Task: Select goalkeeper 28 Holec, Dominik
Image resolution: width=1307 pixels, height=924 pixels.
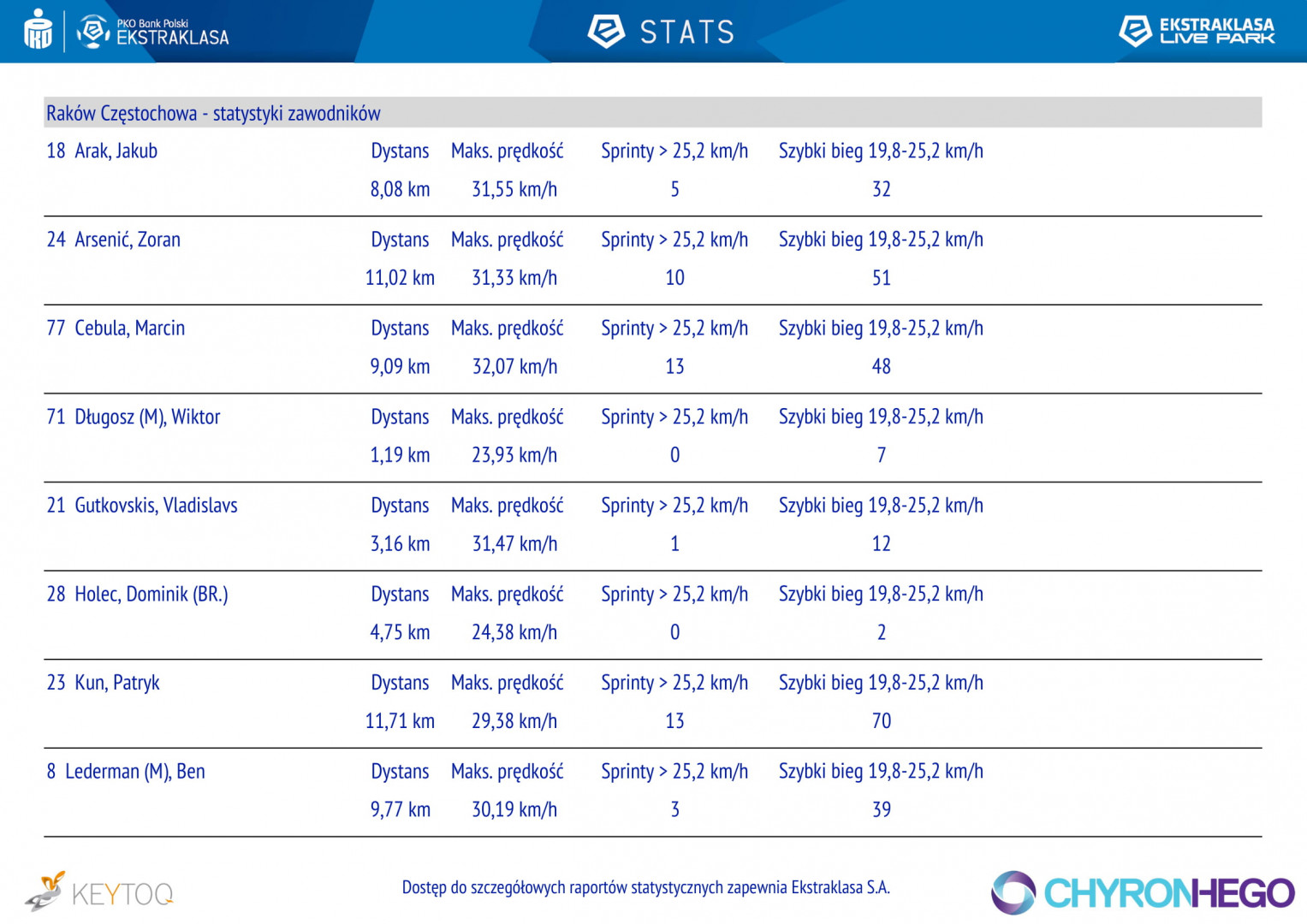Action: 137,595
